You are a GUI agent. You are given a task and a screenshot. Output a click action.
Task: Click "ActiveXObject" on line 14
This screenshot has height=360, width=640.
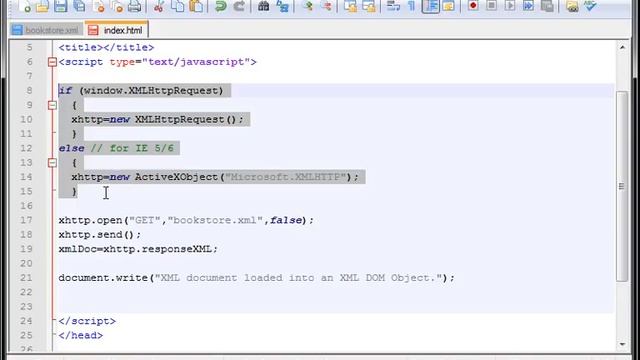coord(176,177)
